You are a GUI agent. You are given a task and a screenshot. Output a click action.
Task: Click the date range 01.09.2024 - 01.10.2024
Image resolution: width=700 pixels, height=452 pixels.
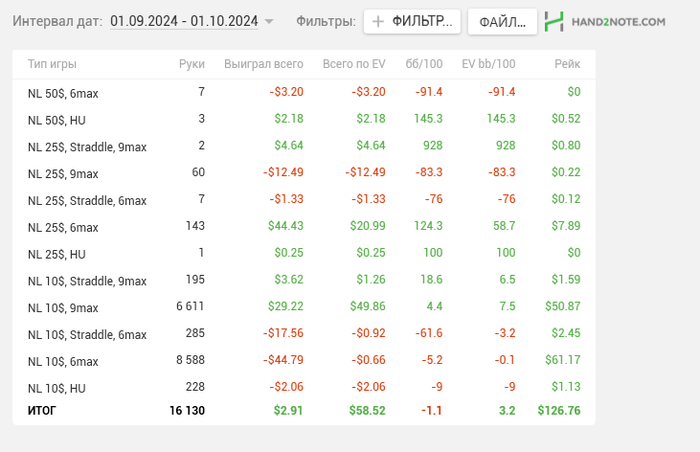tap(184, 21)
